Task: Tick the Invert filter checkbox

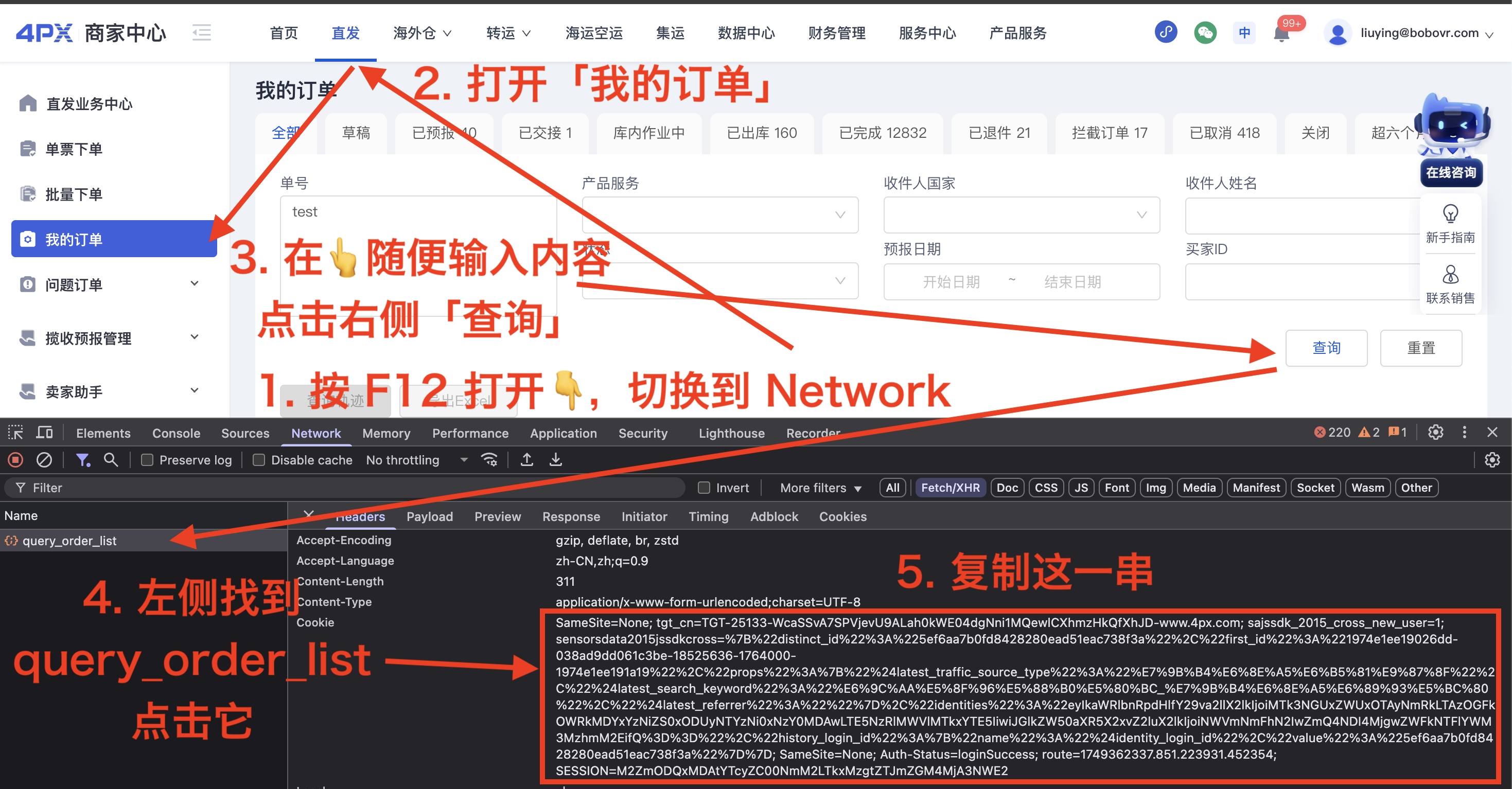Action: pyautogui.click(x=704, y=488)
